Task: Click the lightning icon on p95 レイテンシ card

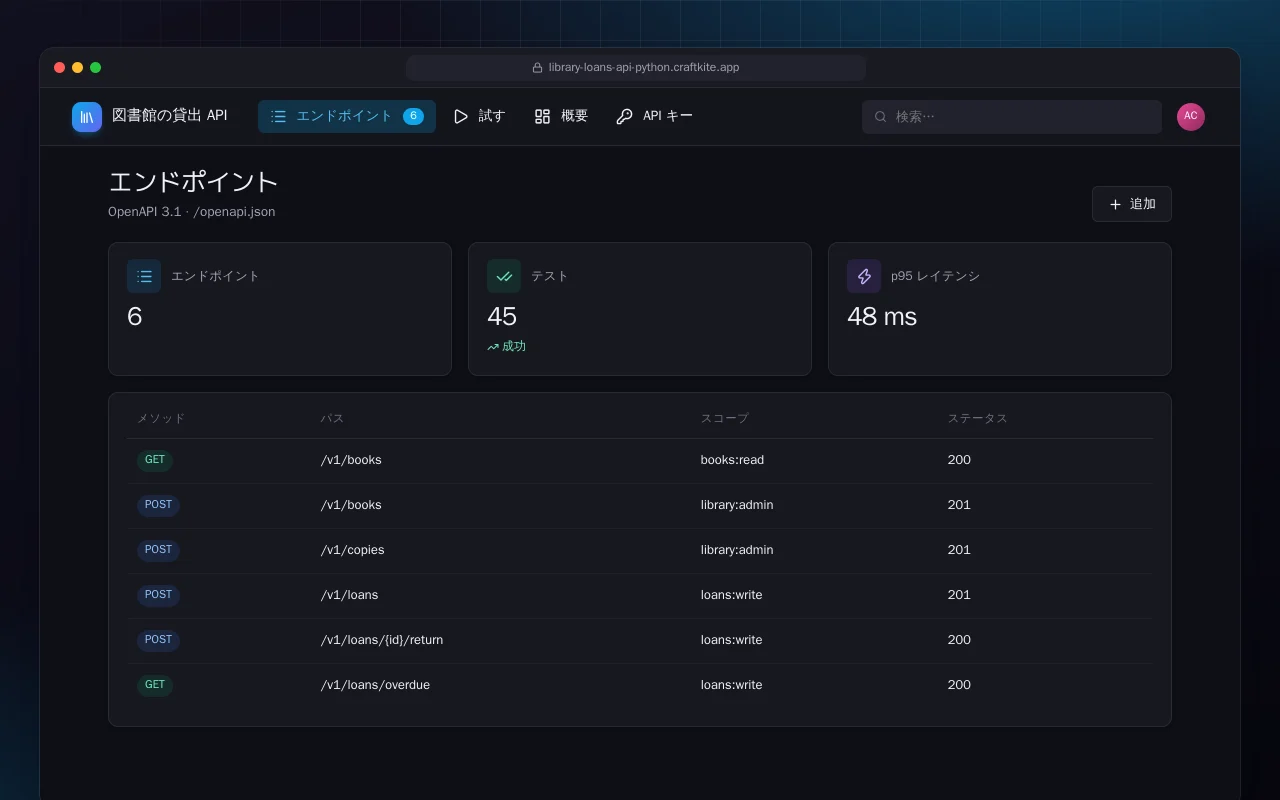Action: point(864,276)
